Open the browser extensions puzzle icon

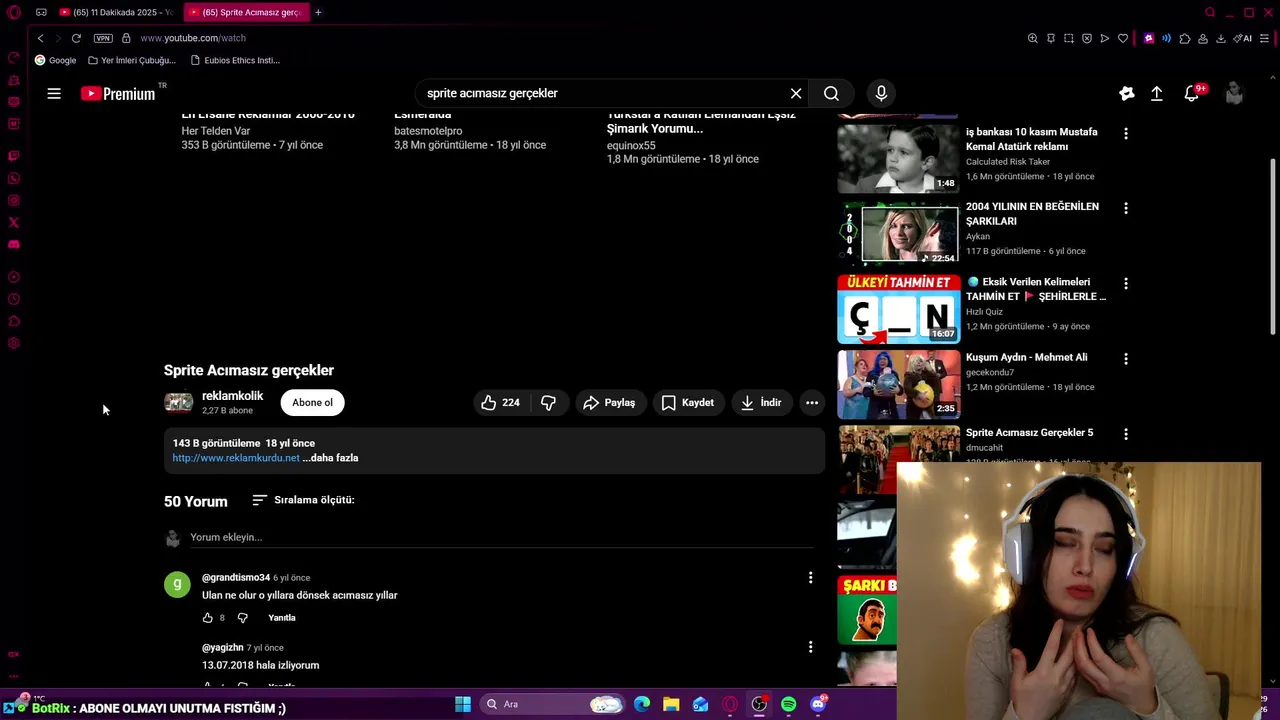click(1185, 38)
